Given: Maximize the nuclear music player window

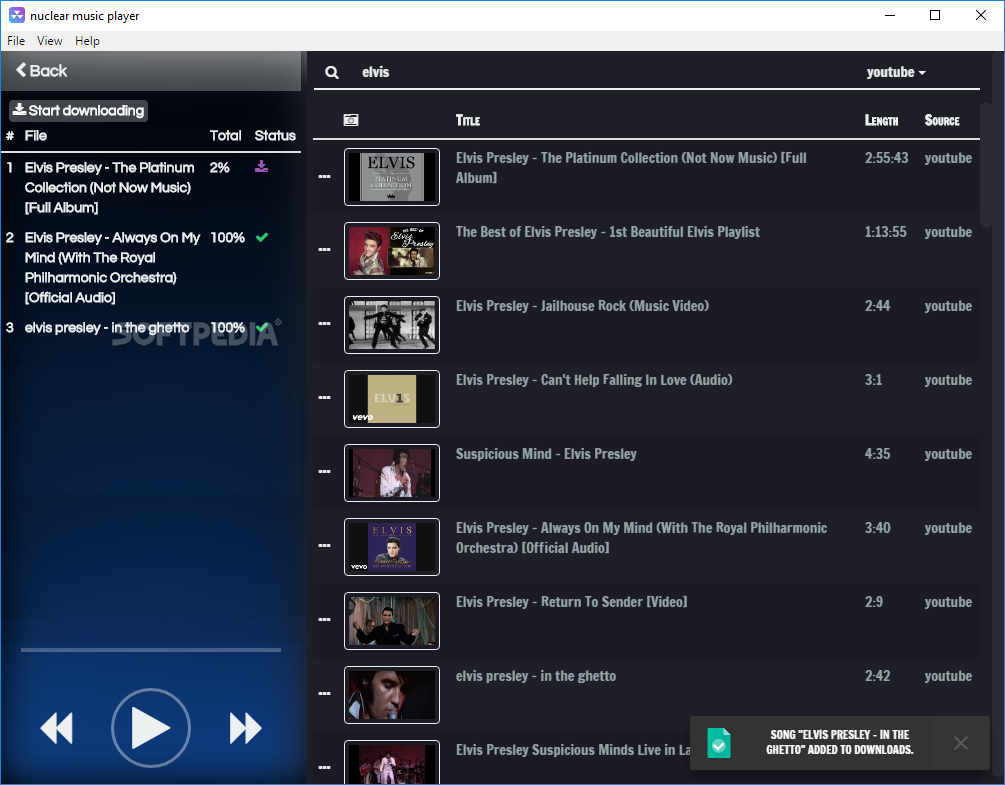Looking at the screenshot, I should click(934, 15).
